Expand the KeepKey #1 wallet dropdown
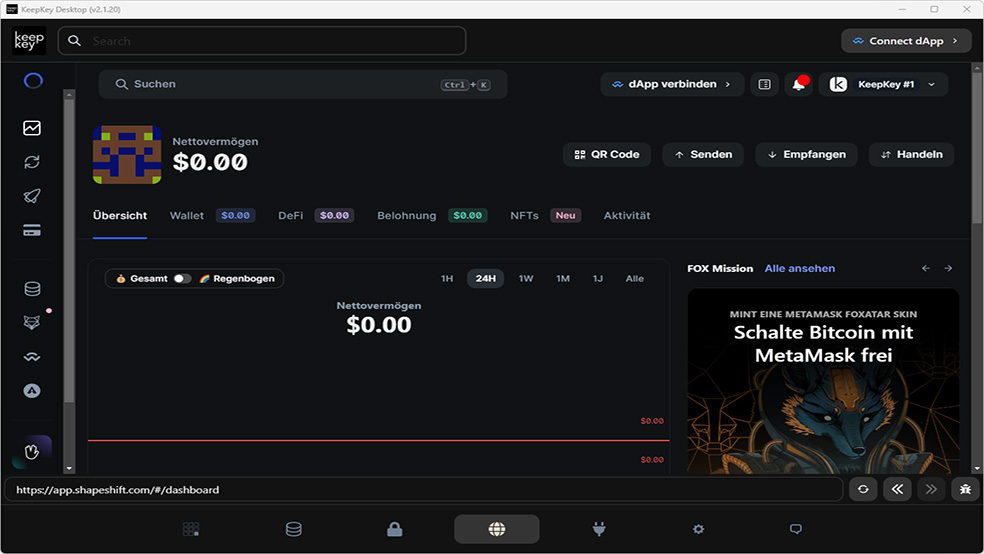984x554 pixels. coord(883,84)
